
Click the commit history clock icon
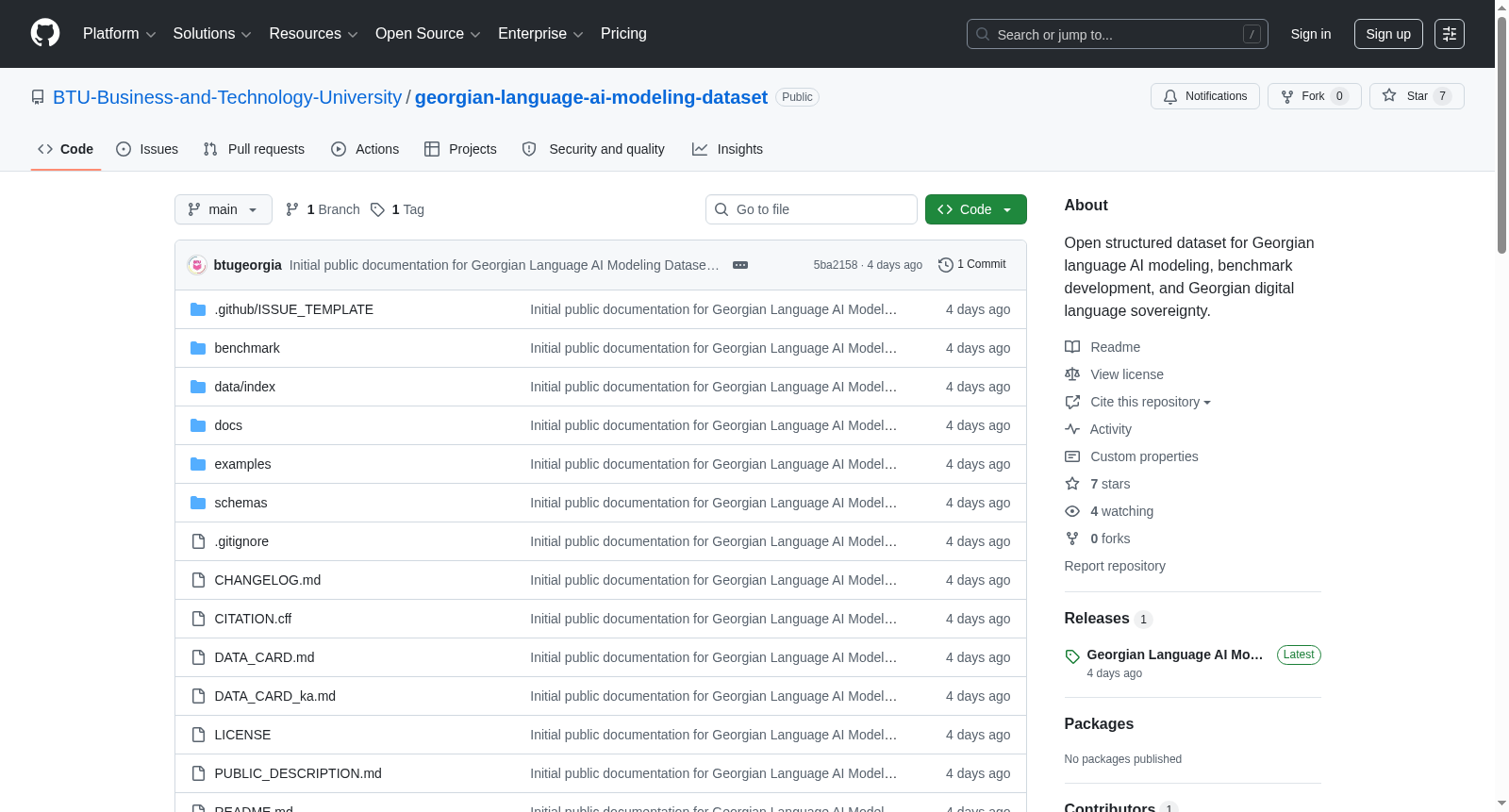click(x=946, y=265)
